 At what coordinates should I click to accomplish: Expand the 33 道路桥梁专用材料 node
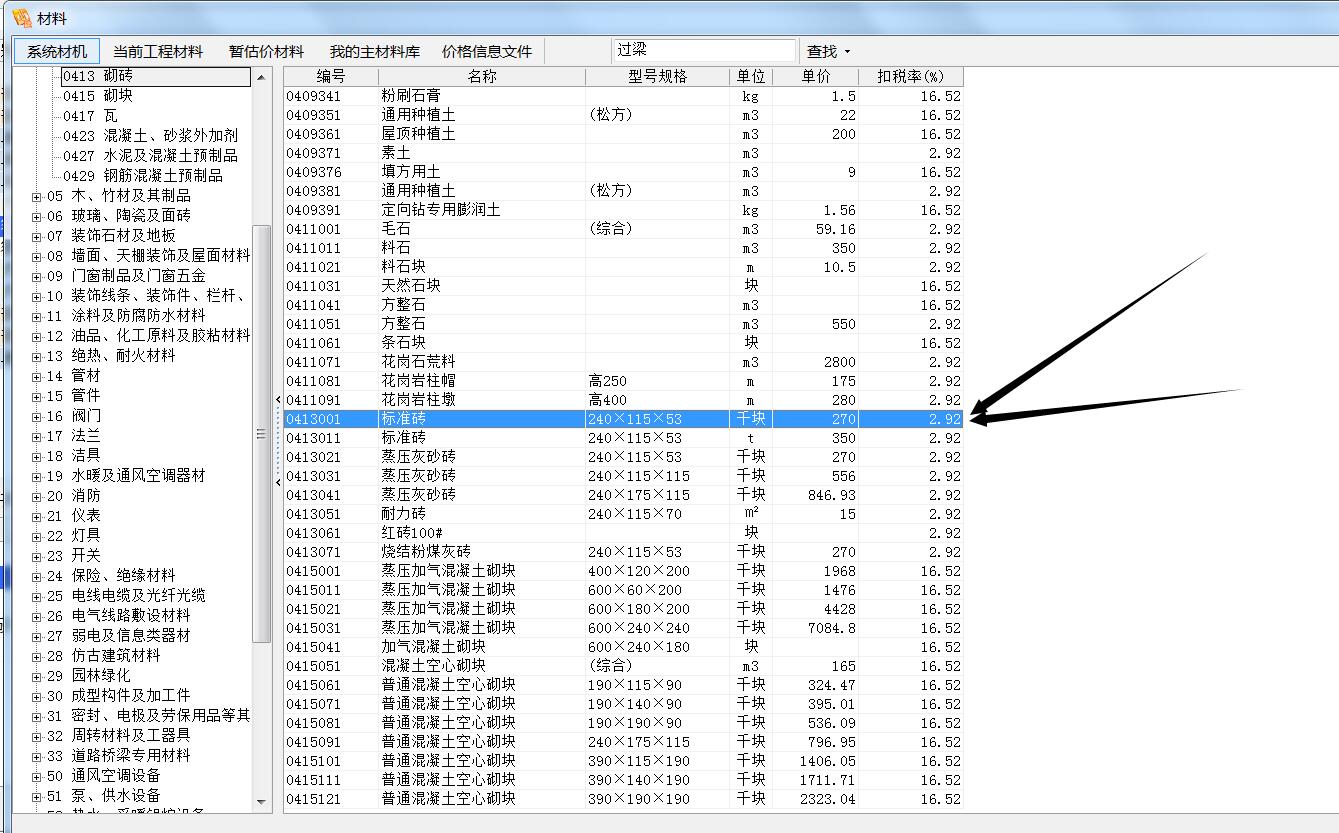click(x=37, y=756)
